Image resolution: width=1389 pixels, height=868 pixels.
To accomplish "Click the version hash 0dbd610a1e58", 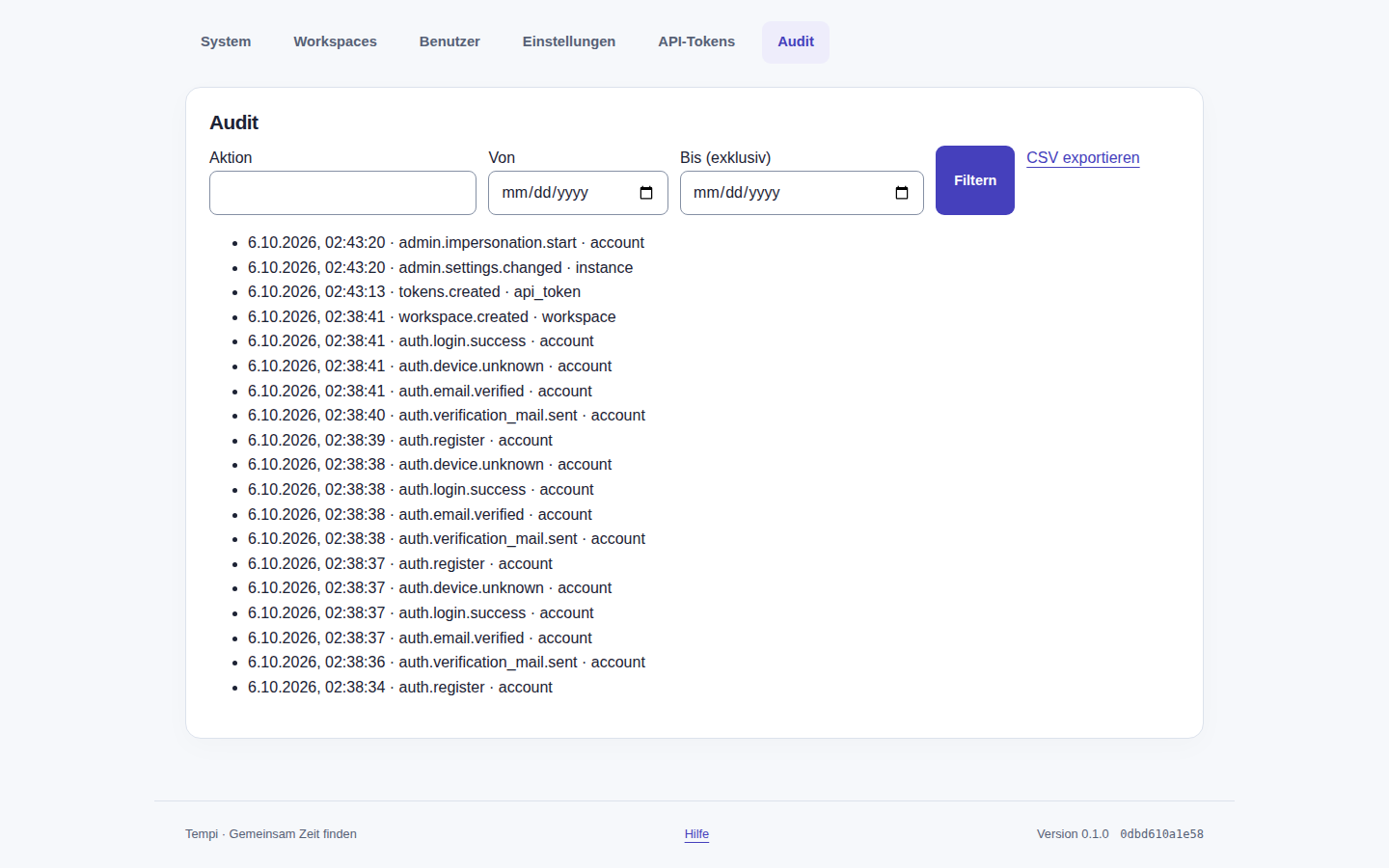I will coord(1161,834).
